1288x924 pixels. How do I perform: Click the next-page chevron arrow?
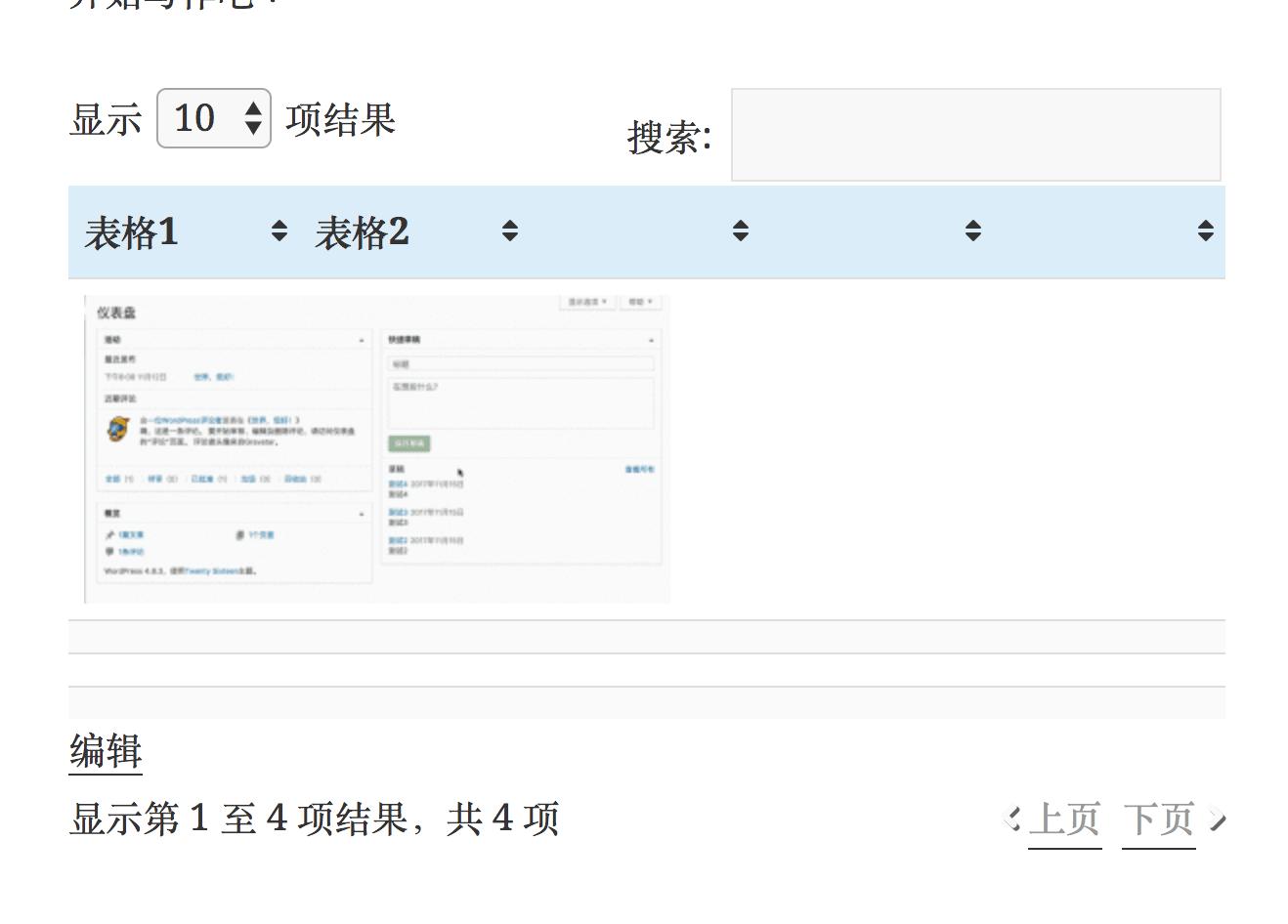click(1218, 819)
